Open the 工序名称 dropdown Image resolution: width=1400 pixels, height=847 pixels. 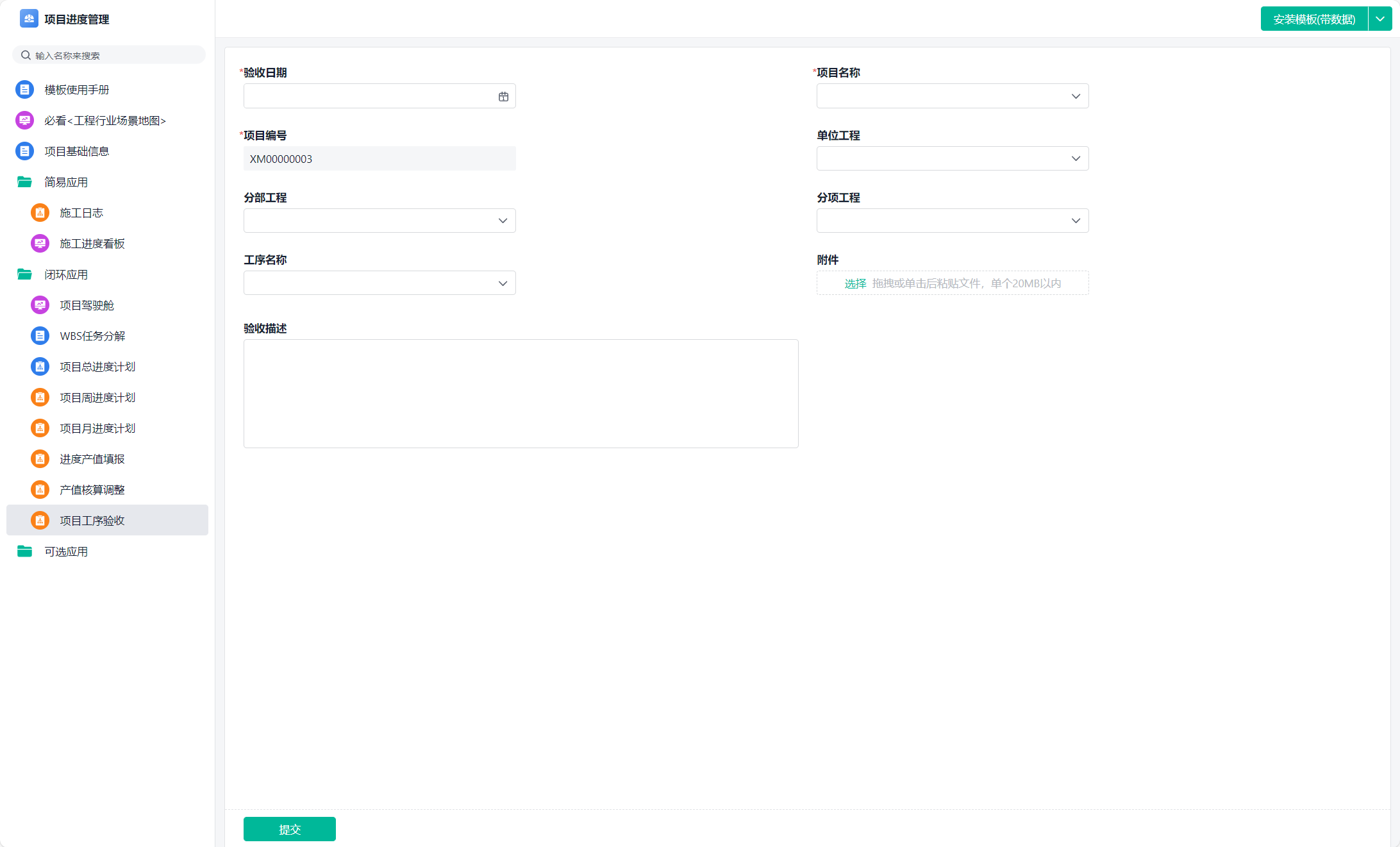[379, 283]
